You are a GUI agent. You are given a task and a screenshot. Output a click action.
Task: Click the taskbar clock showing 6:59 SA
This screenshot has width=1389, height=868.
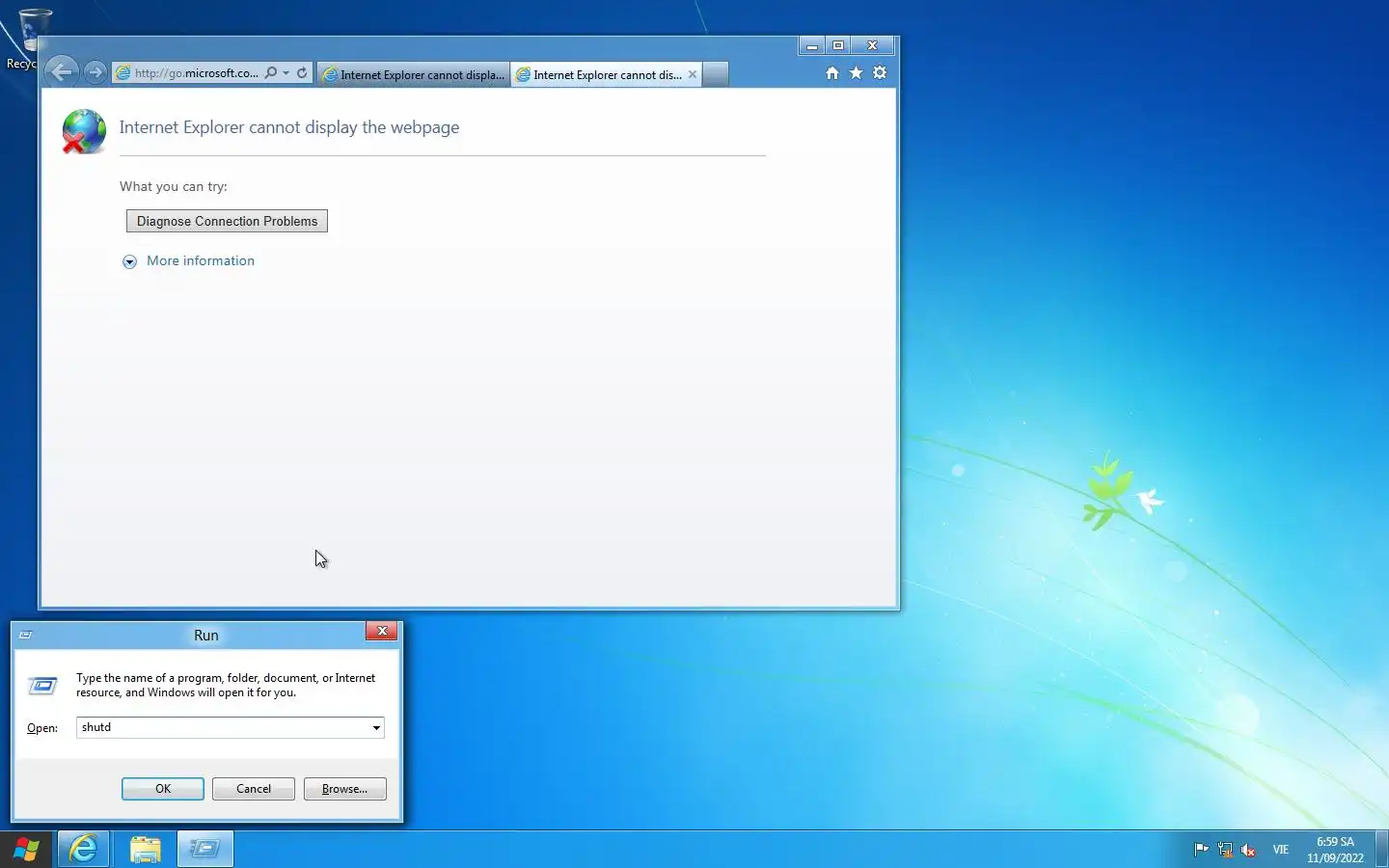(x=1335, y=850)
